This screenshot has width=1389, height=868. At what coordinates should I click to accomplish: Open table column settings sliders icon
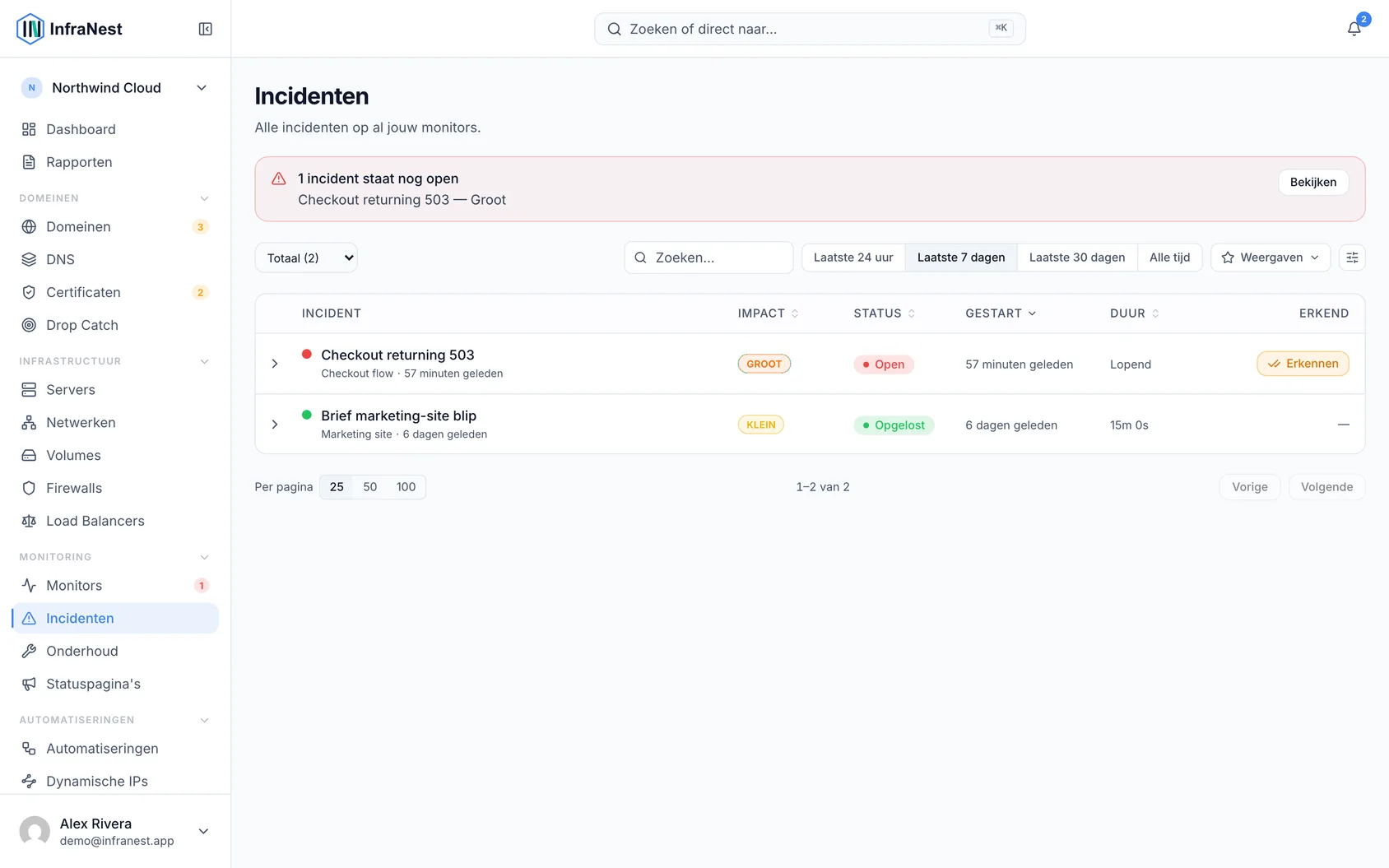(x=1352, y=258)
